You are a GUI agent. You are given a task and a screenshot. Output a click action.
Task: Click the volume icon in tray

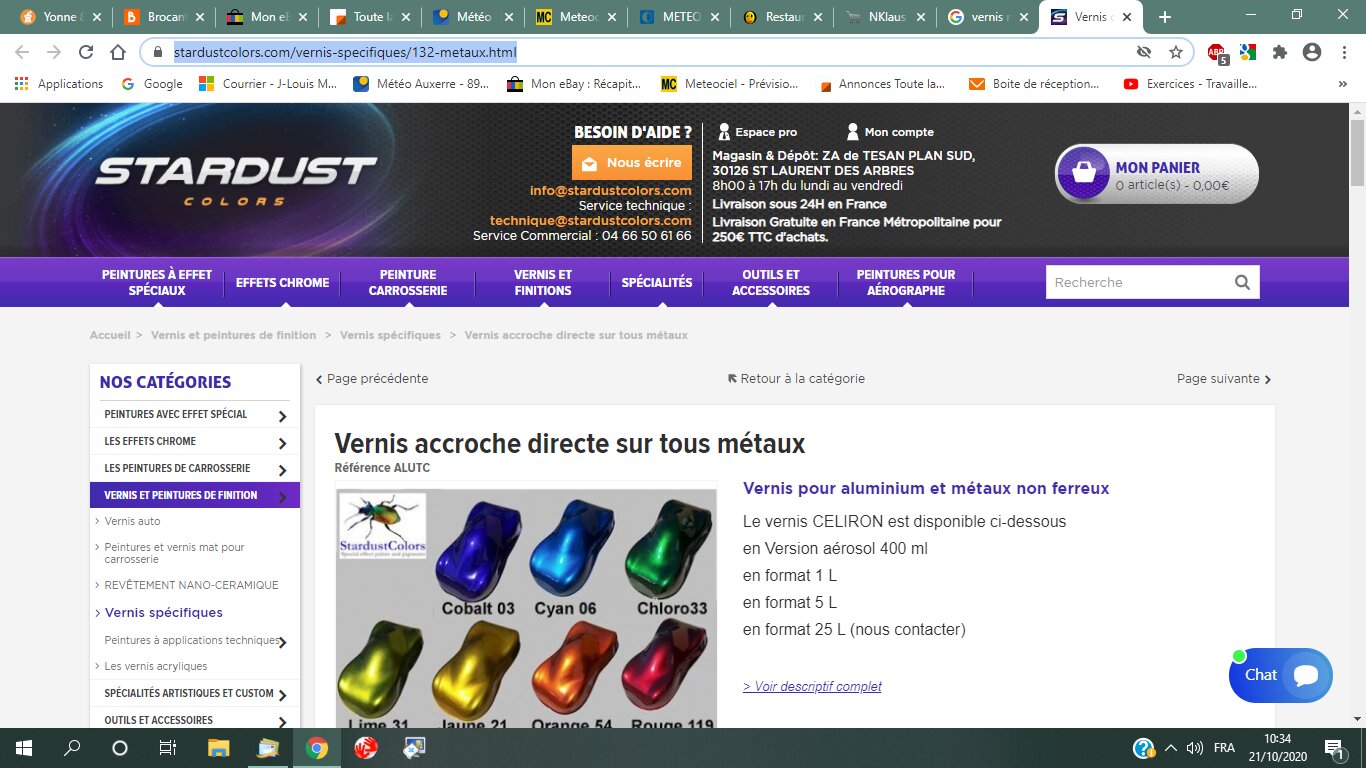pyautogui.click(x=1193, y=747)
